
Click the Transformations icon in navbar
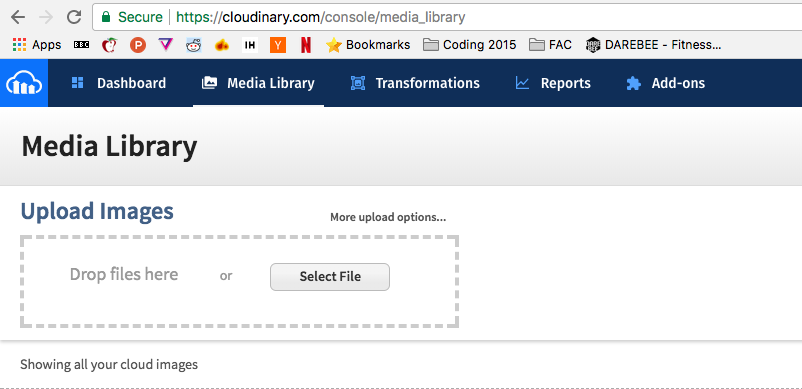(x=358, y=83)
